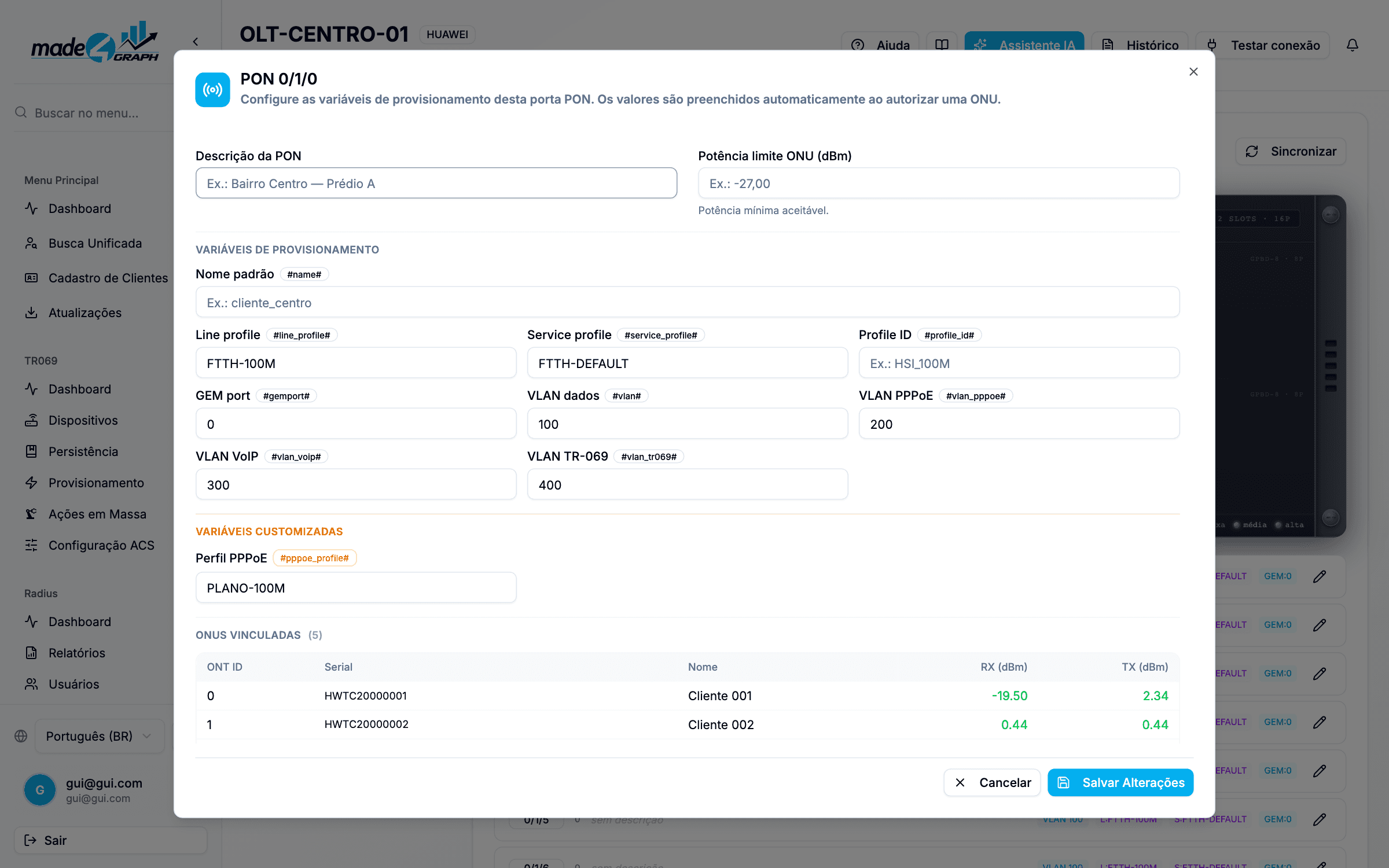Viewport: 1389px width, 868px height.
Task: Open the documentation book icon
Action: (942, 45)
